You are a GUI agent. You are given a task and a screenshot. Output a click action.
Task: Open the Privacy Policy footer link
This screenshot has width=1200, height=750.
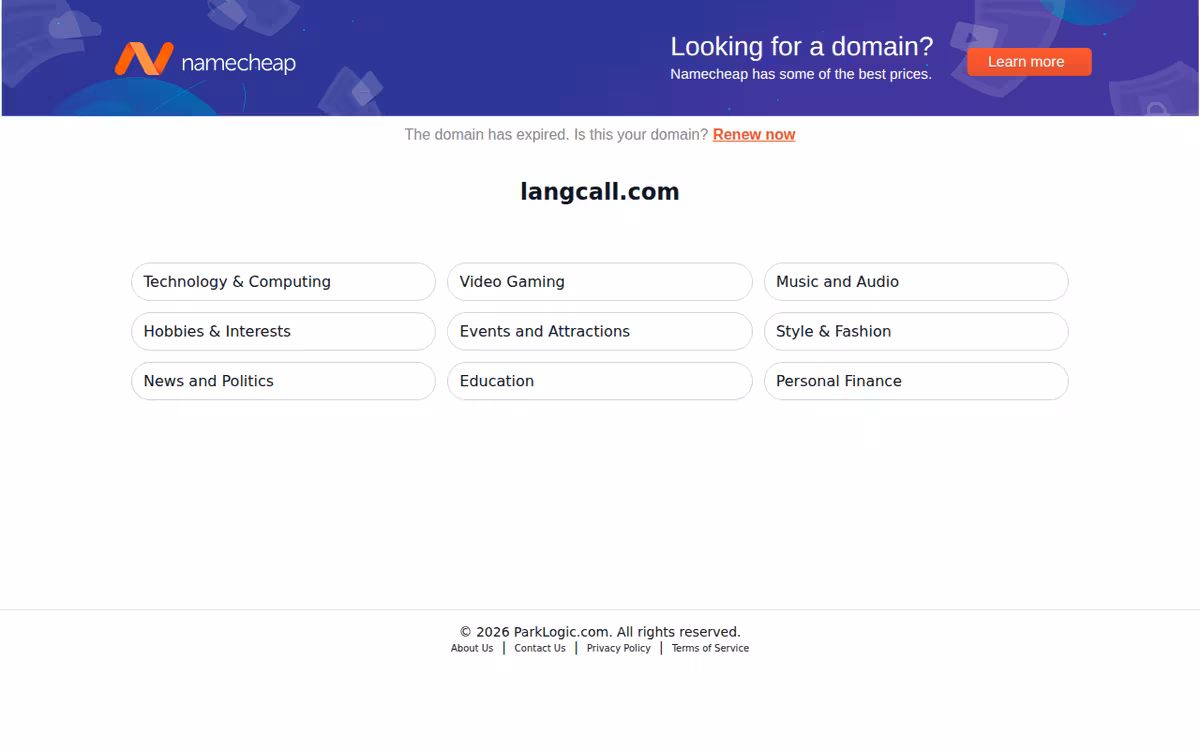point(618,648)
